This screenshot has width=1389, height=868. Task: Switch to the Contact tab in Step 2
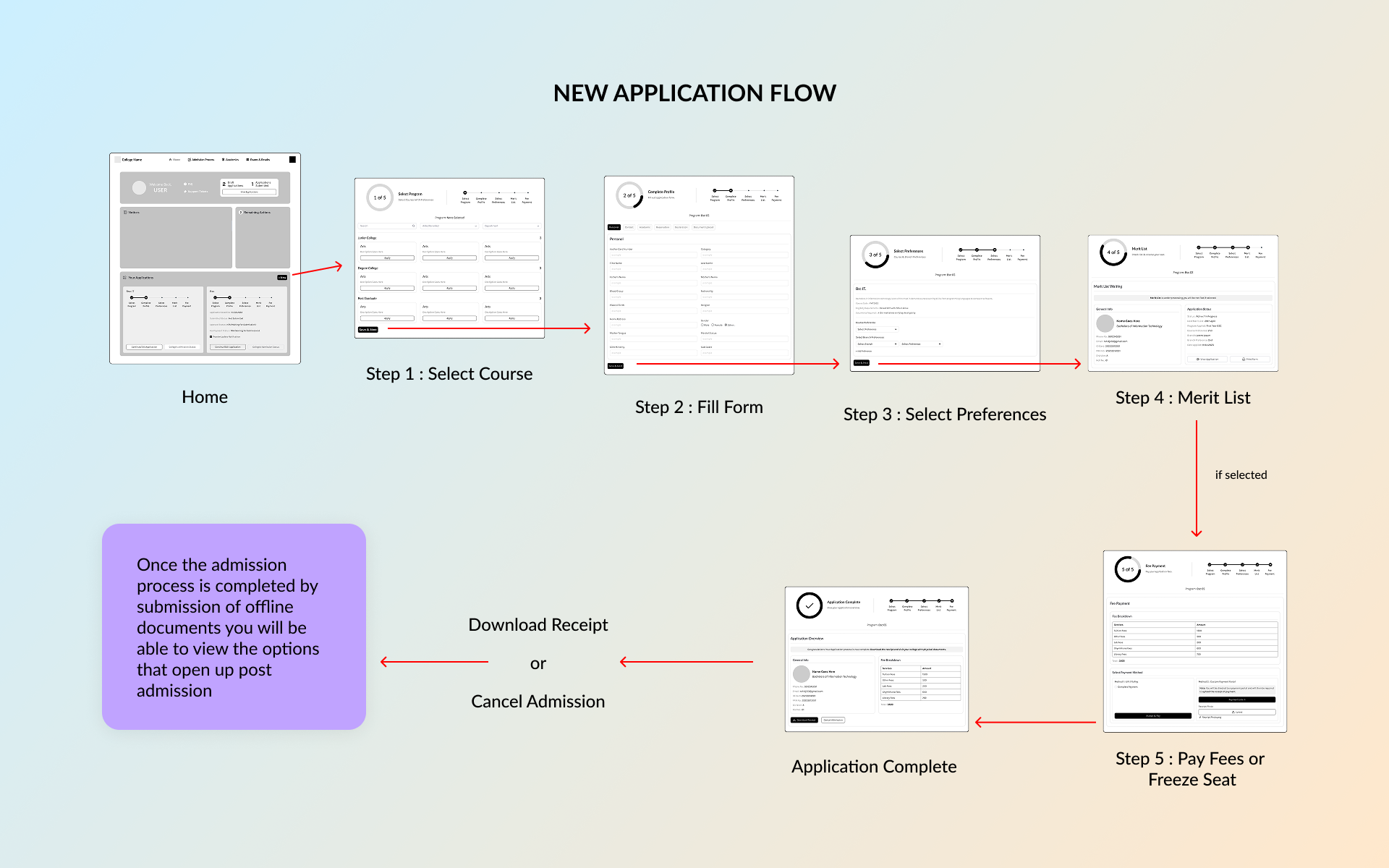coord(629,227)
